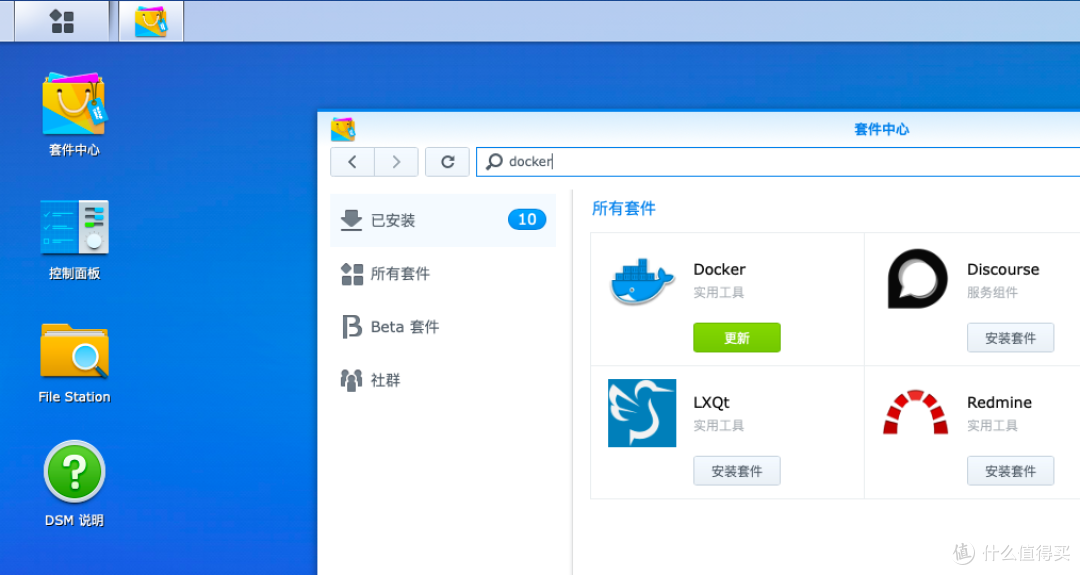Focus the search field containing docker
Screen dimensions: 1080x575
[x=778, y=162]
